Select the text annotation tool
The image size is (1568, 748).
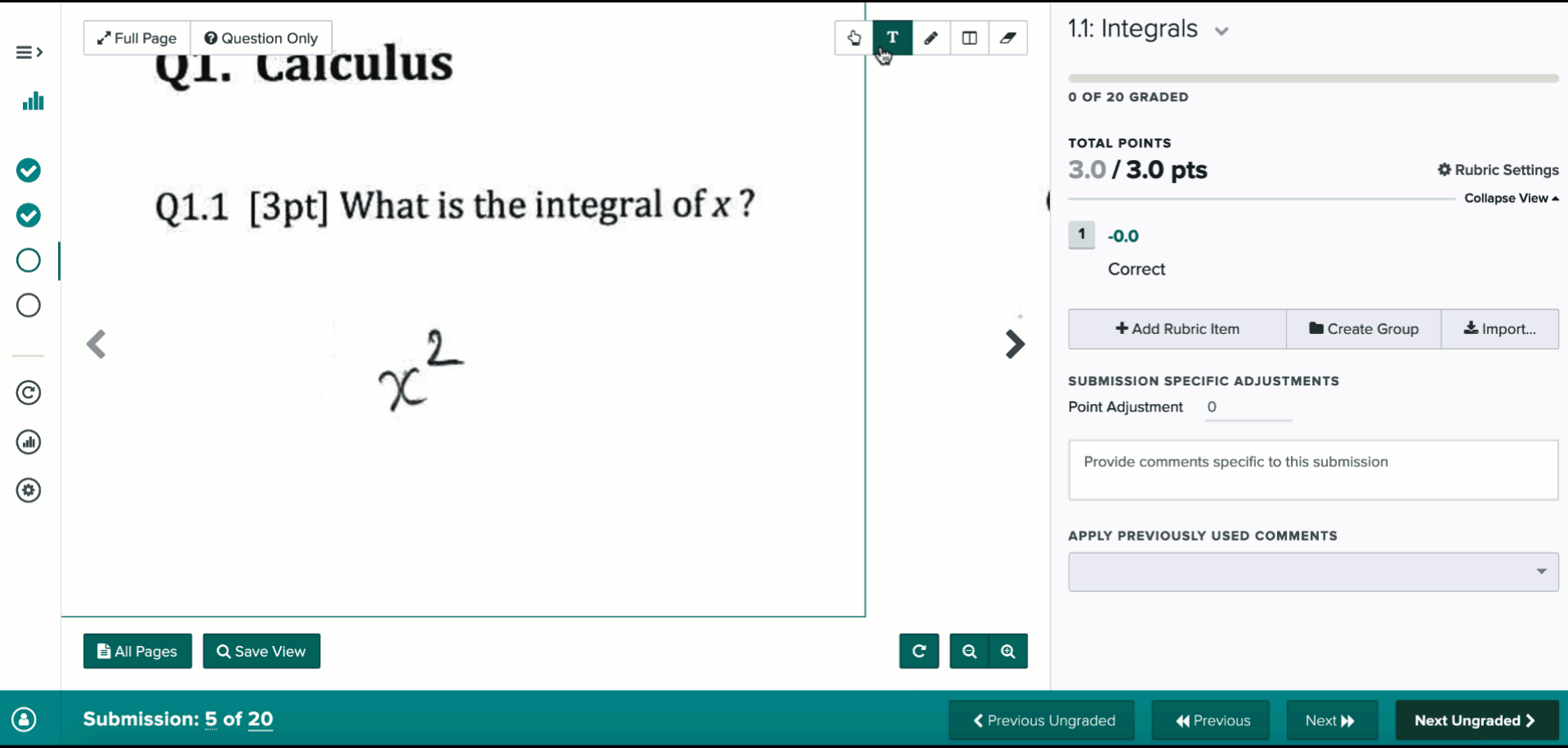(892, 38)
